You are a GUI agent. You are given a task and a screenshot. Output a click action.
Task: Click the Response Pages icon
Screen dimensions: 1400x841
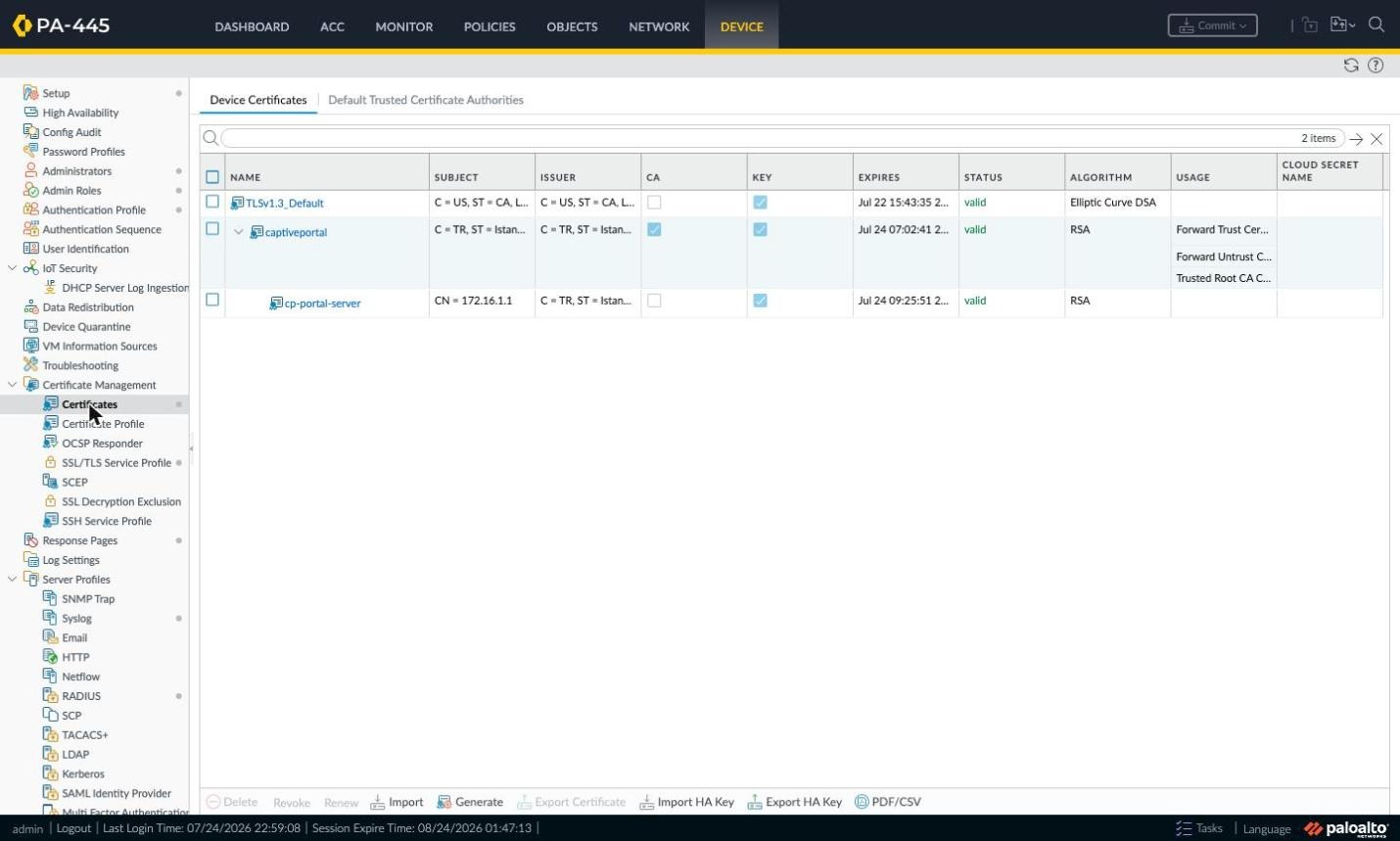[x=30, y=540]
